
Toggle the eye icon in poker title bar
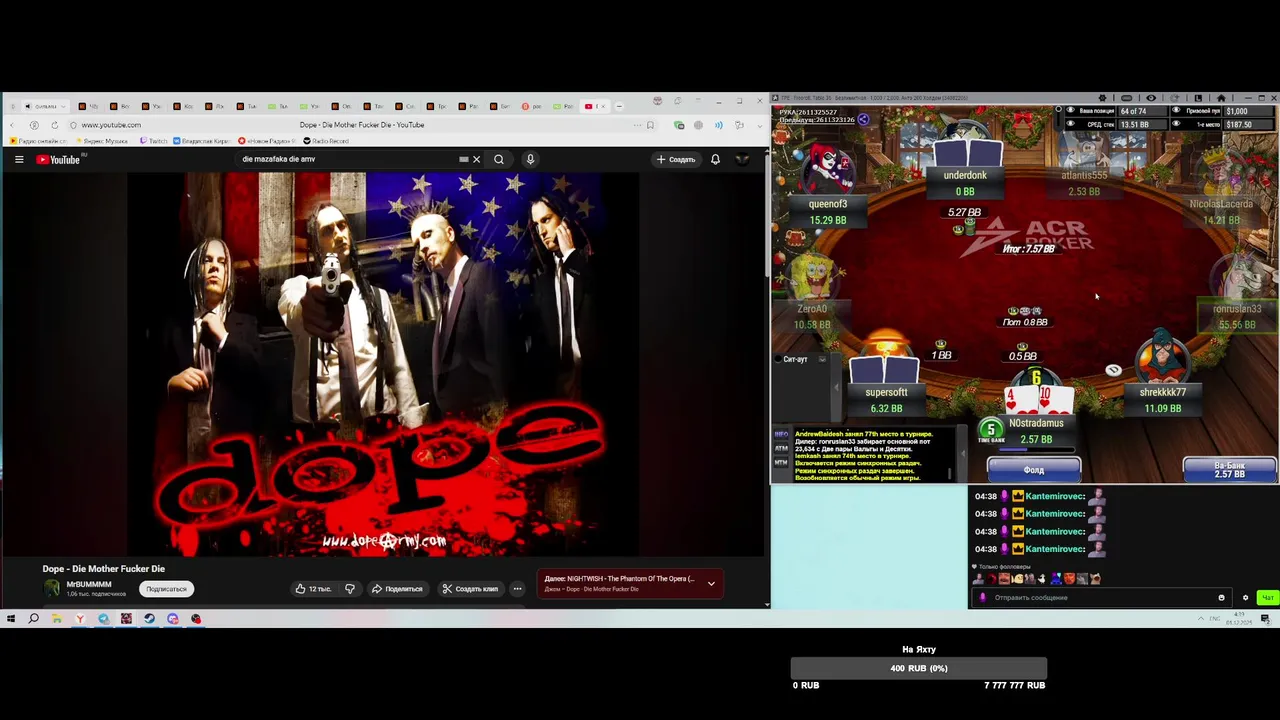(1150, 98)
